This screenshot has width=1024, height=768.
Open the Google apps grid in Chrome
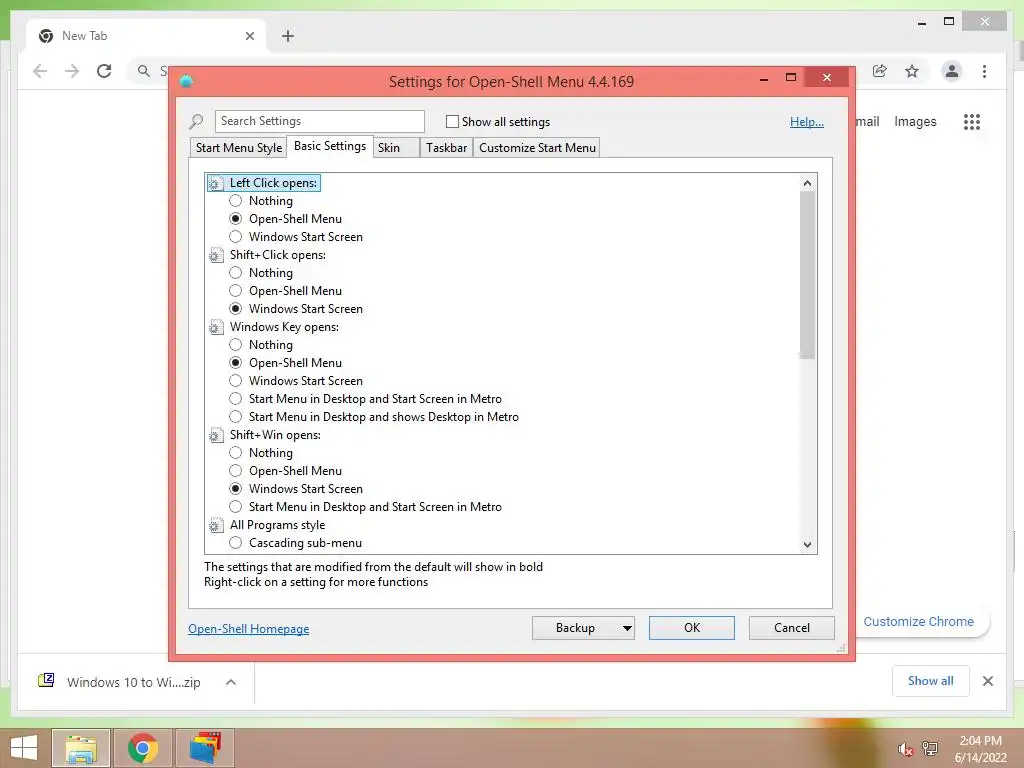[972, 121]
